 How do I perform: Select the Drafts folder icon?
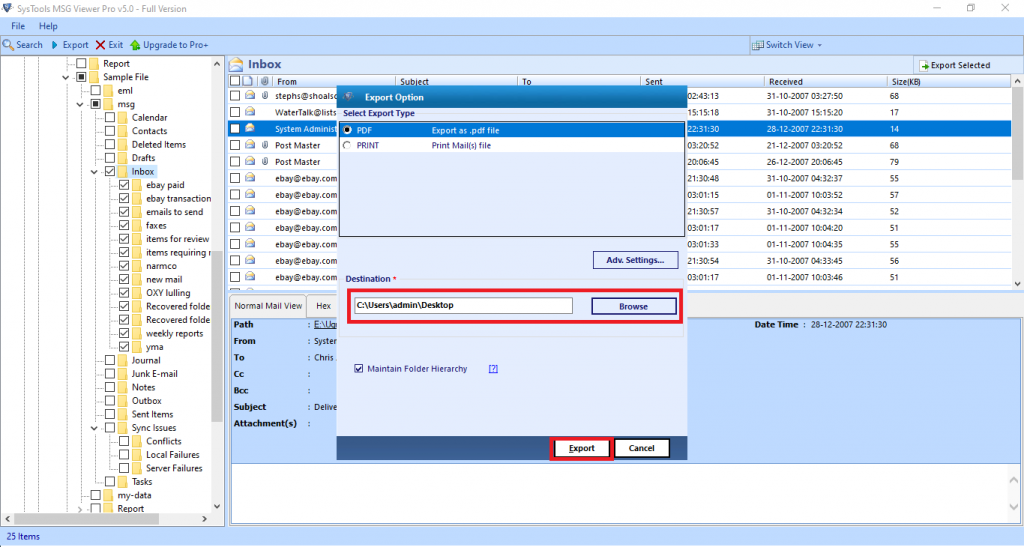[122, 158]
